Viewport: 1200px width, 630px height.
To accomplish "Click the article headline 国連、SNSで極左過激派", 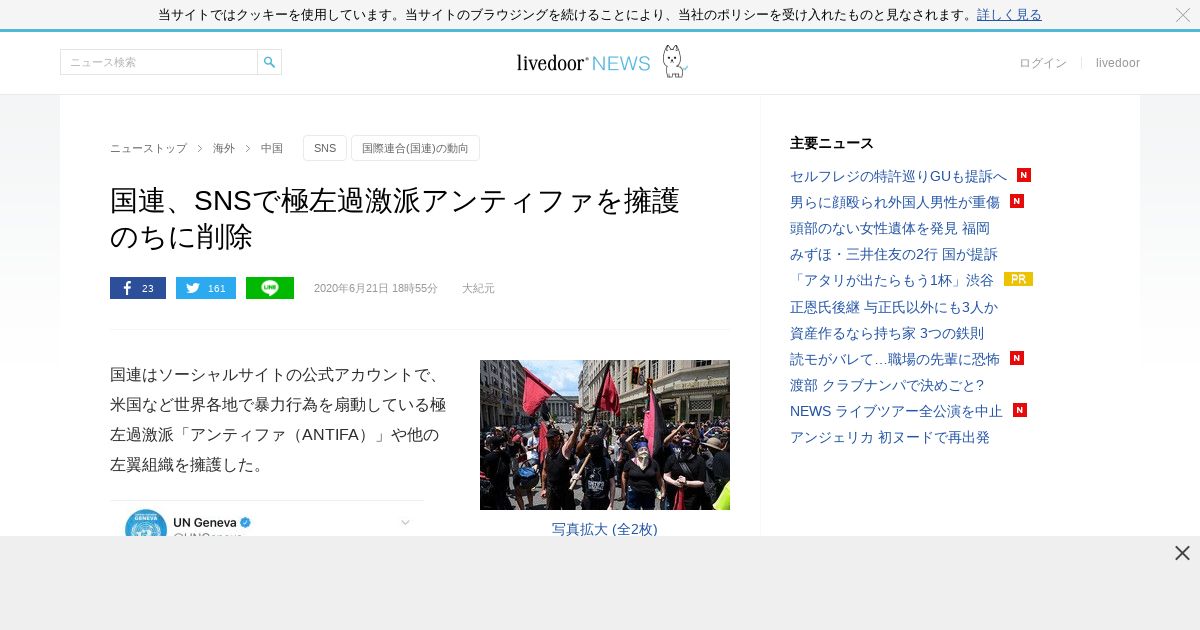I will 395,219.
